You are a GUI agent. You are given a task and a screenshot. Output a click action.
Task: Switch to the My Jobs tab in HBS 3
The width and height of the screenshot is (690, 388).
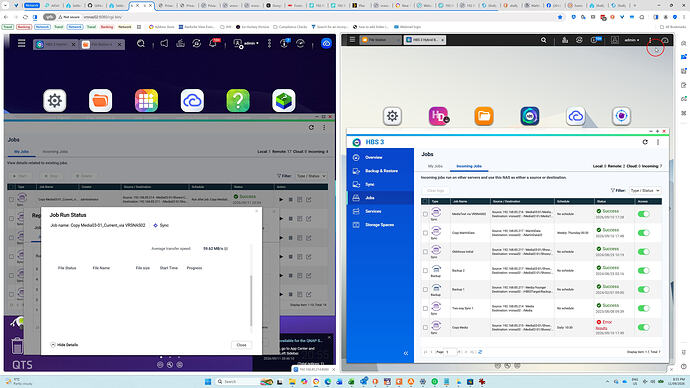pyautogui.click(x=435, y=166)
